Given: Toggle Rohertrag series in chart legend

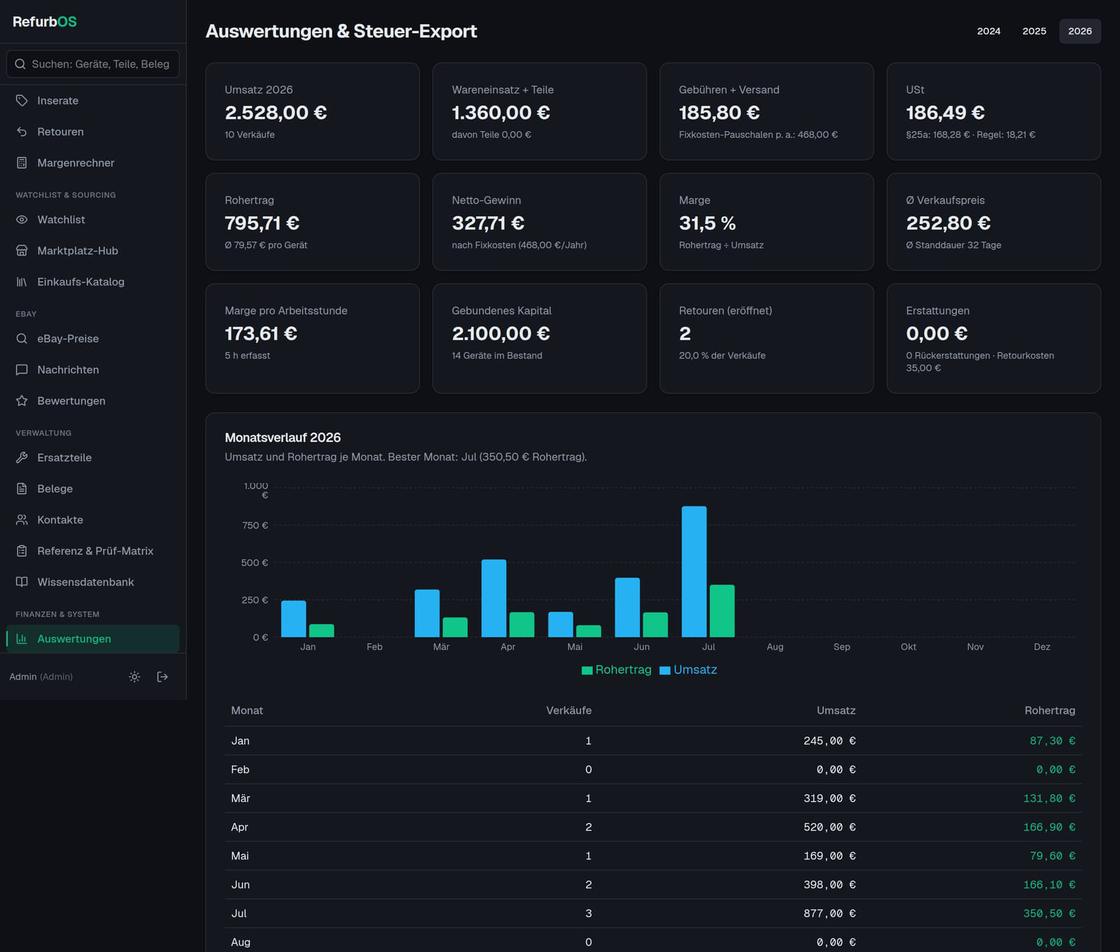Looking at the screenshot, I should pyautogui.click(x=616, y=670).
